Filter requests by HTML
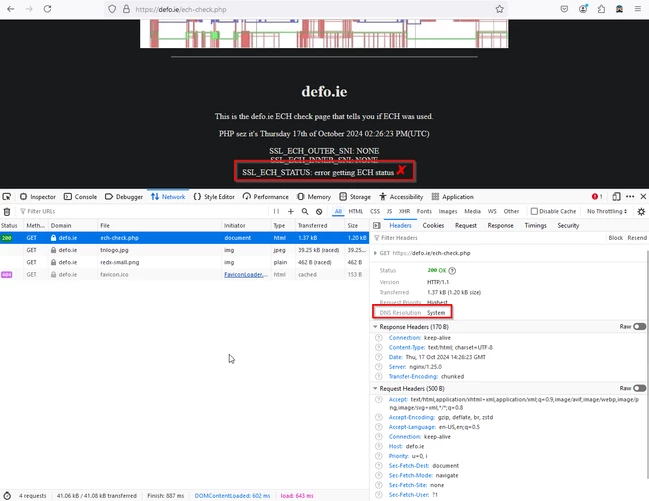This screenshot has width=649, height=501. tap(356, 211)
